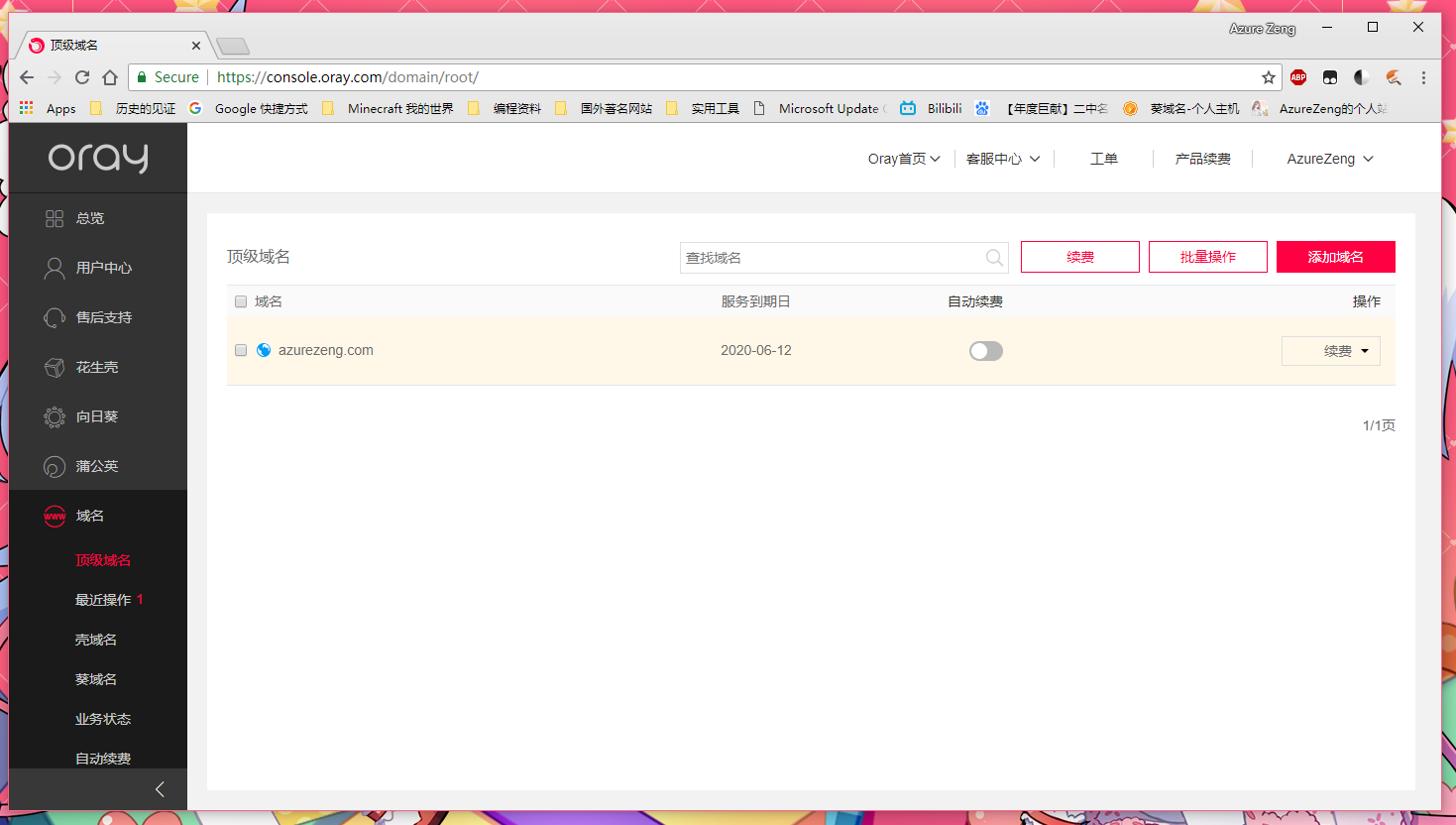Open 葵域名 in the sidebar
This screenshot has height=825, width=1456.
(x=96, y=679)
